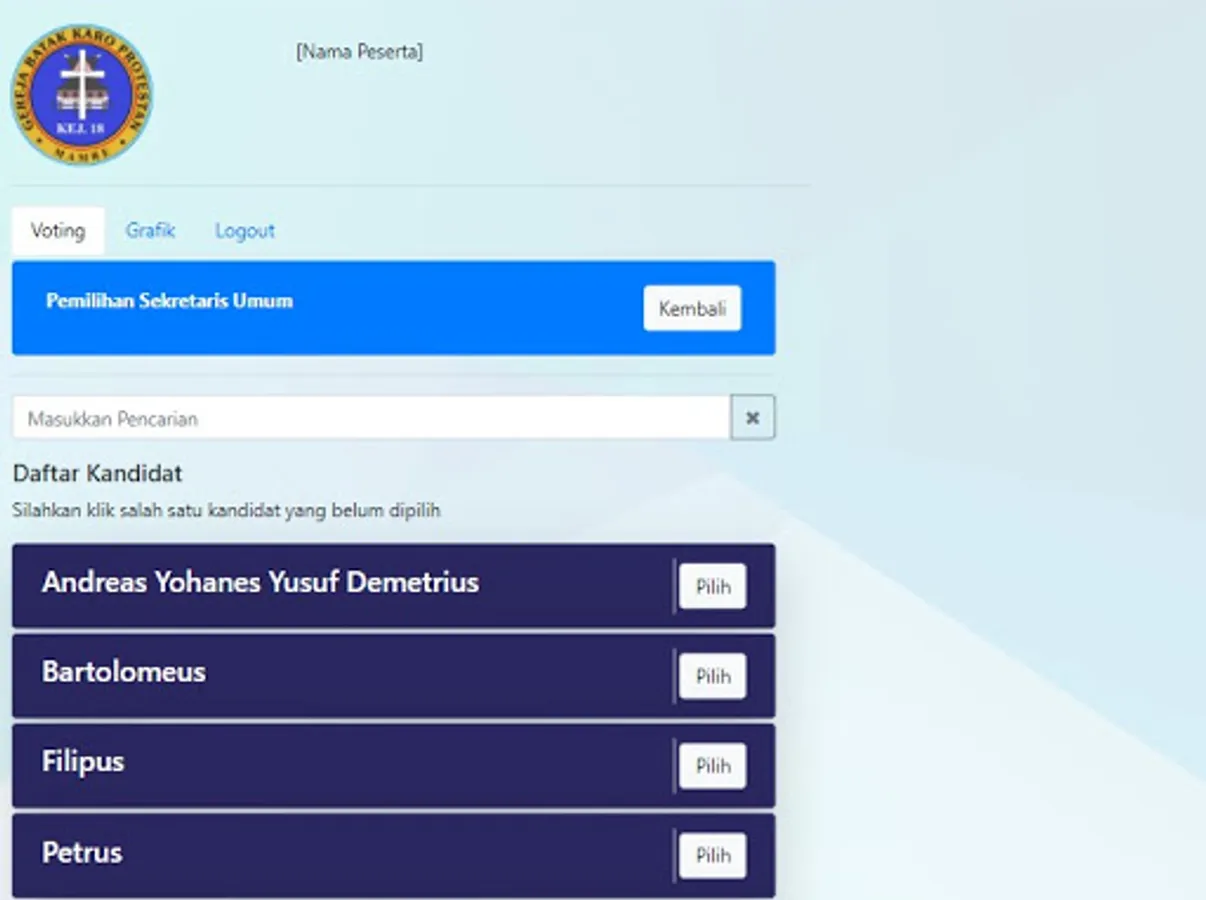
Task: Click the Silahkan klik salah satu kandidat instruction
Action: tap(226, 511)
